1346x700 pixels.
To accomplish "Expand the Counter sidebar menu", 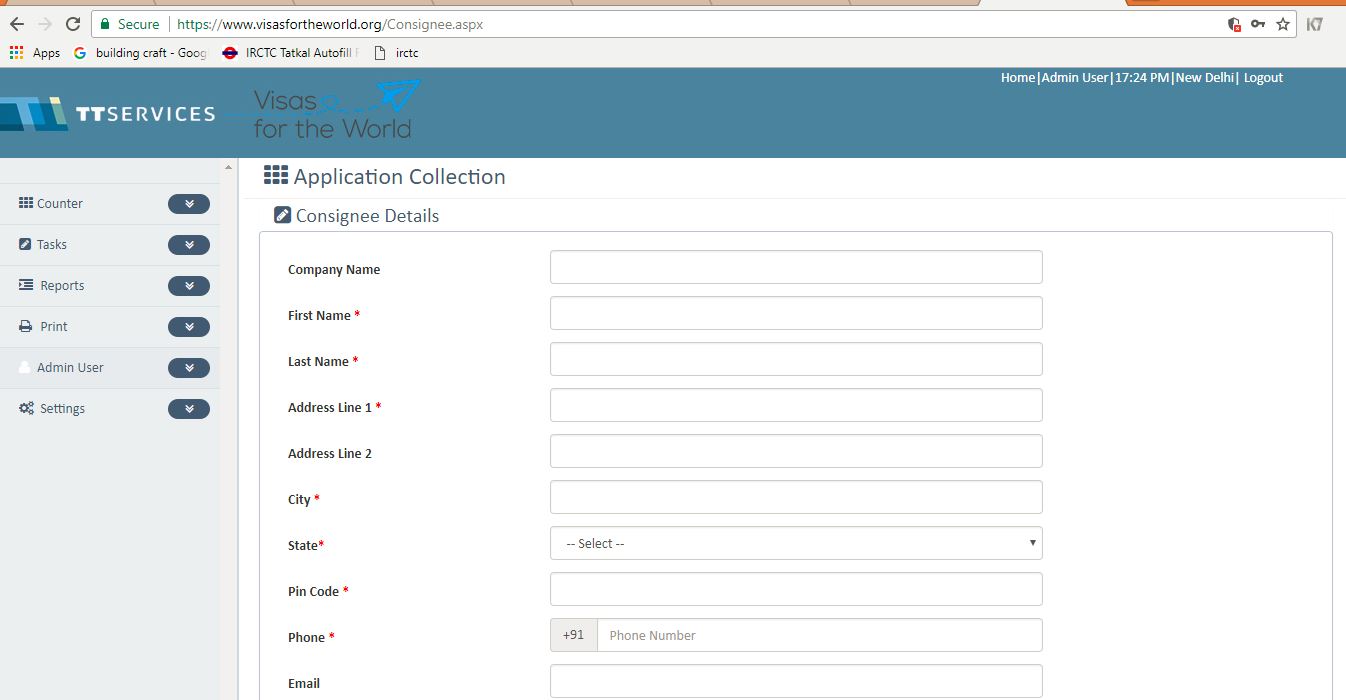I will point(189,204).
